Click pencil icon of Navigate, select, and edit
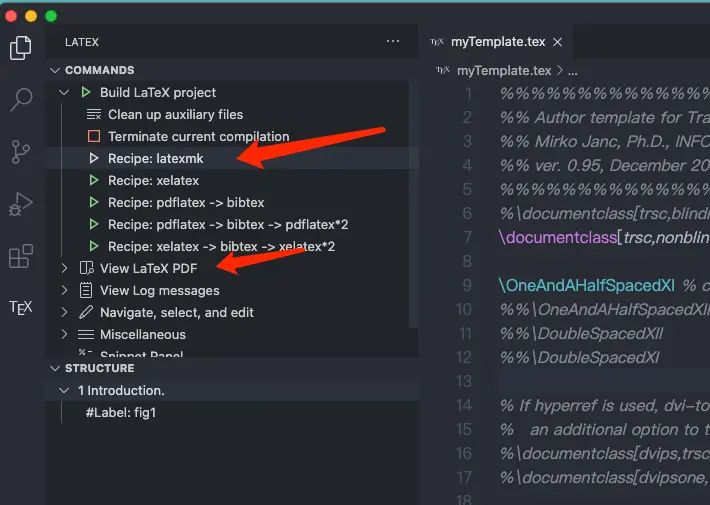The image size is (710, 505). (86, 312)
